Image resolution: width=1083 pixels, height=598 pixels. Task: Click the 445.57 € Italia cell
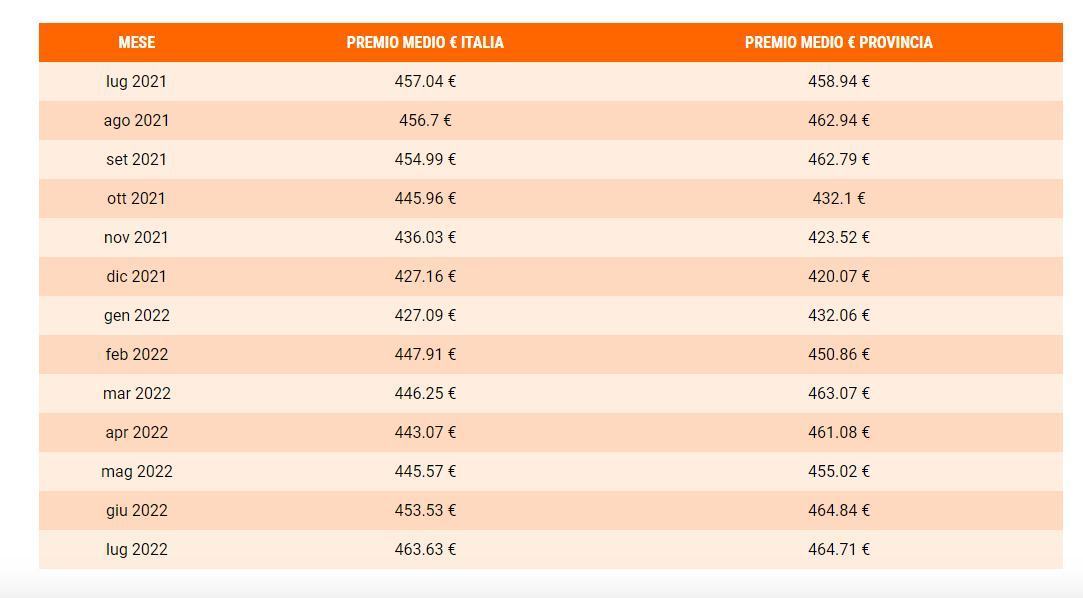coord(425,471)
